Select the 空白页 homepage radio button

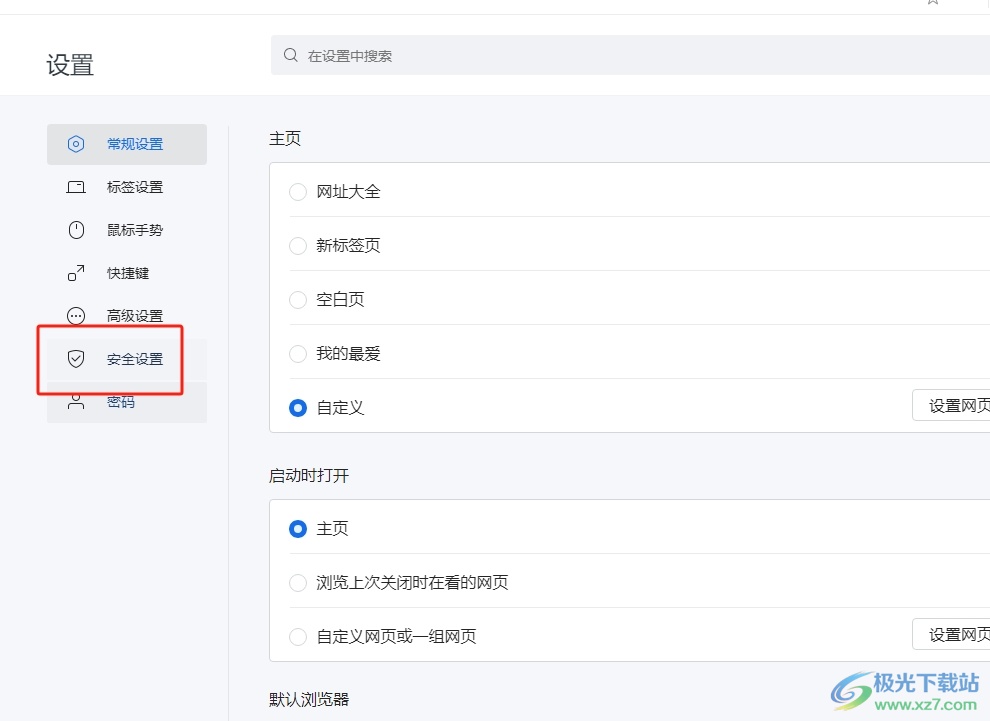pyautogui.click(x=298, y=299)
